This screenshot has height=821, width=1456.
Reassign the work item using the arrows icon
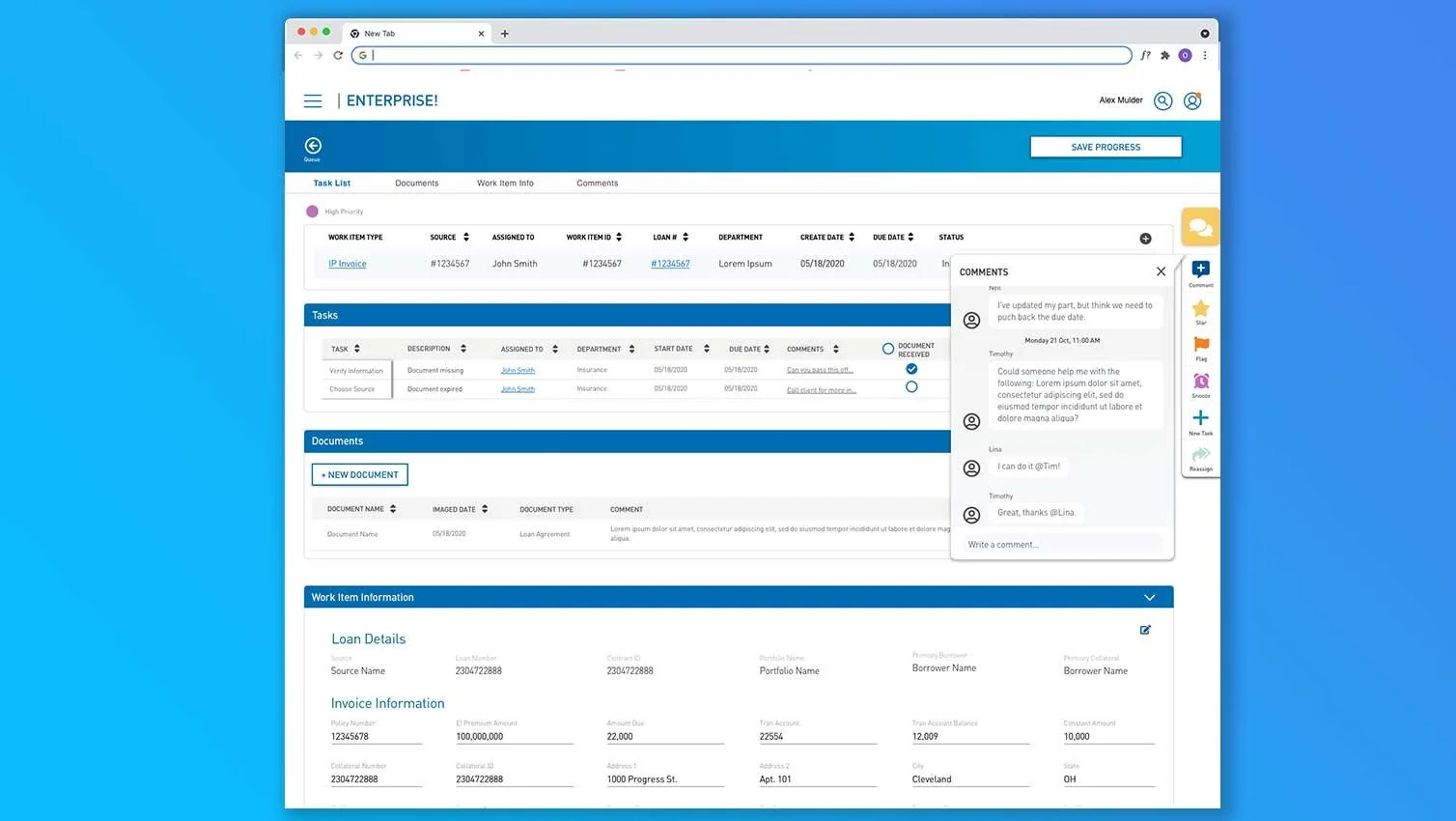pyautogui.click(x=1201, y=454)
